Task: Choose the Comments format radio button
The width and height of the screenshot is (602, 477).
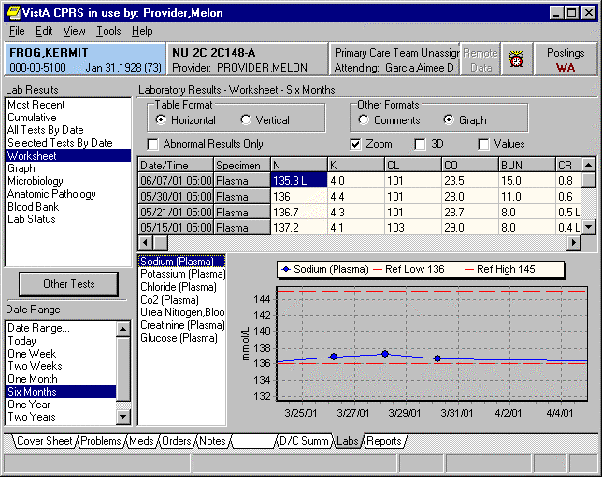Action: [364, 120]
